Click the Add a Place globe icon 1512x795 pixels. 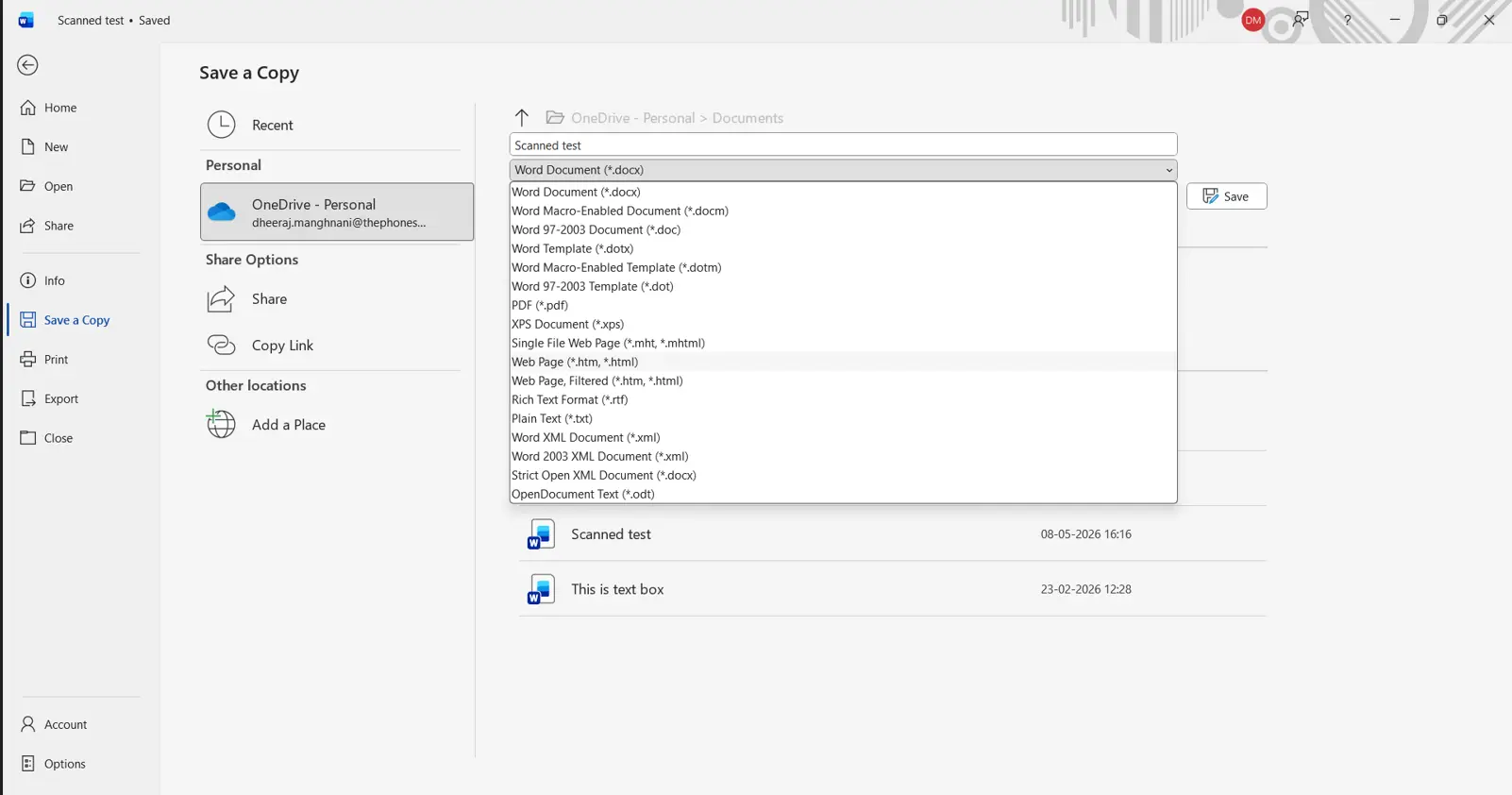[x=221, y=424]
